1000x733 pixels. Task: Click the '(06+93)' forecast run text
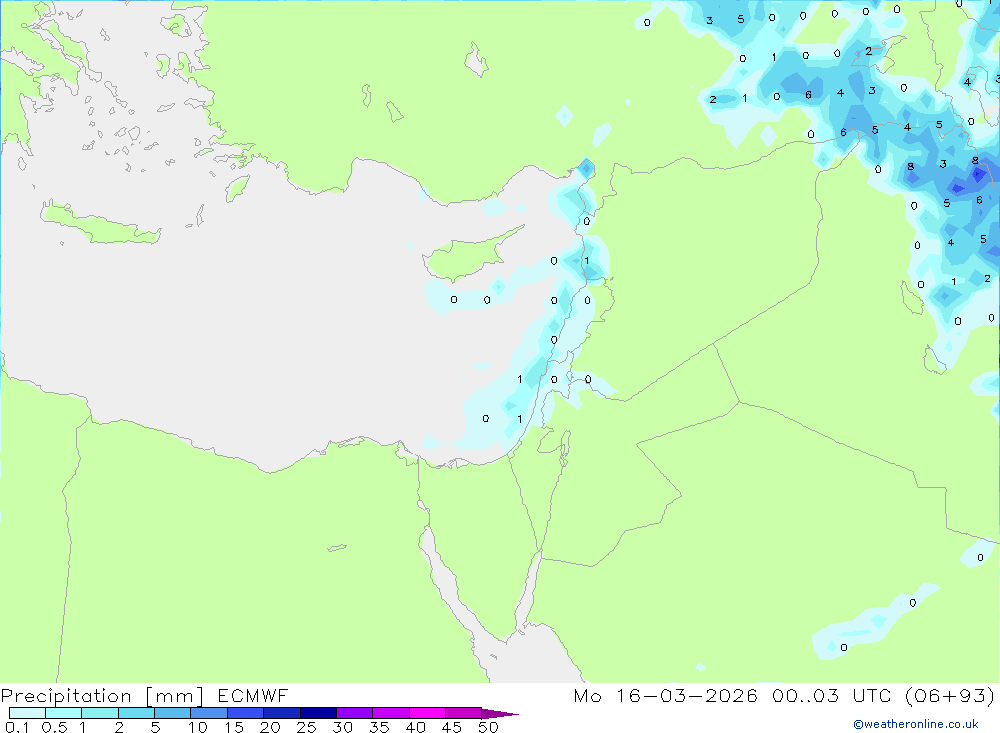pos(950,695)
